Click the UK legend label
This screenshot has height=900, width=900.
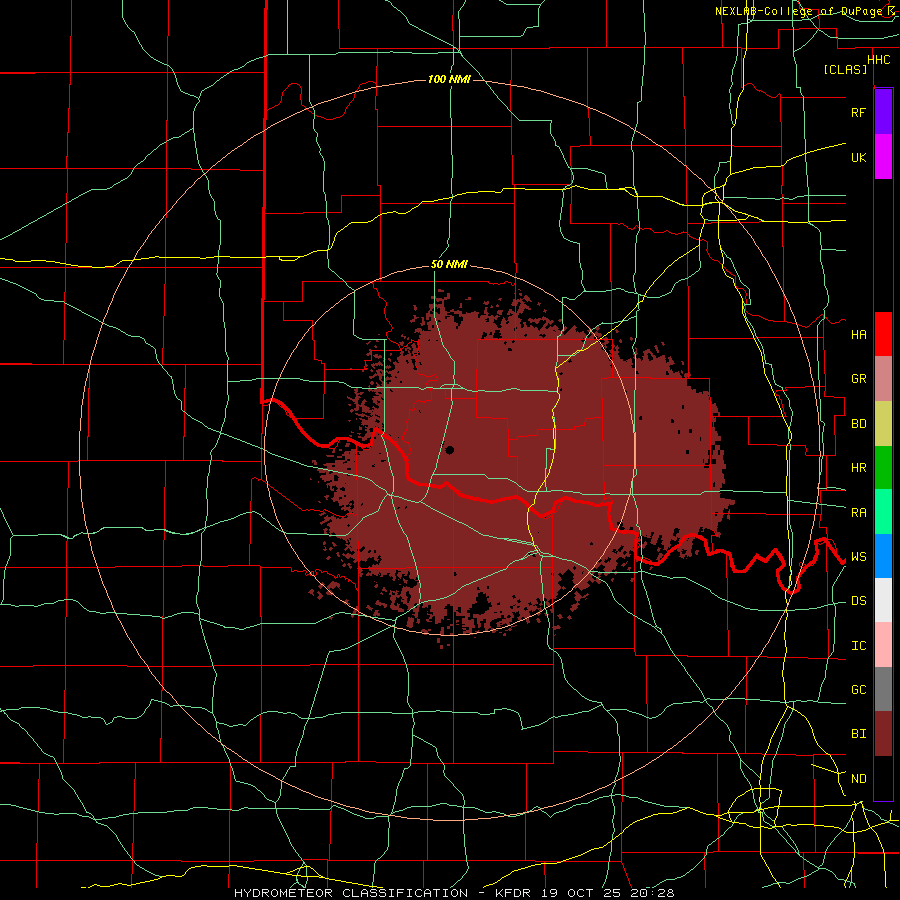click(858, 158)
